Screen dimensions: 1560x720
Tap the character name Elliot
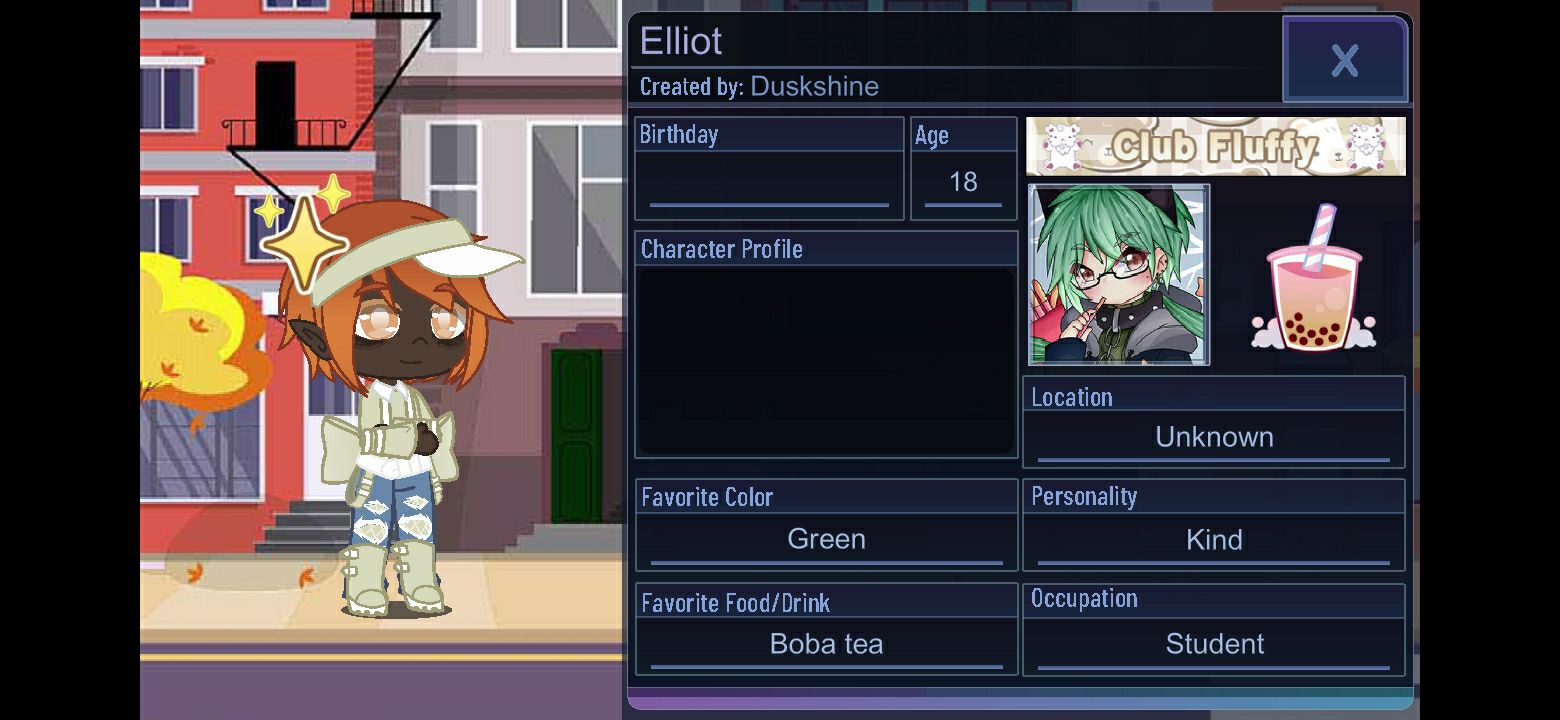pos(680,41)
